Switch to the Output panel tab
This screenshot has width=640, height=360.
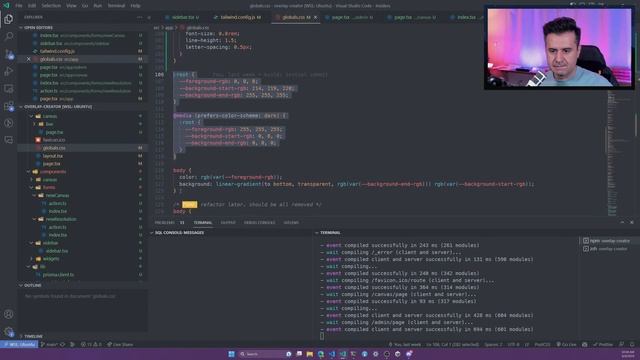(228, 222)
